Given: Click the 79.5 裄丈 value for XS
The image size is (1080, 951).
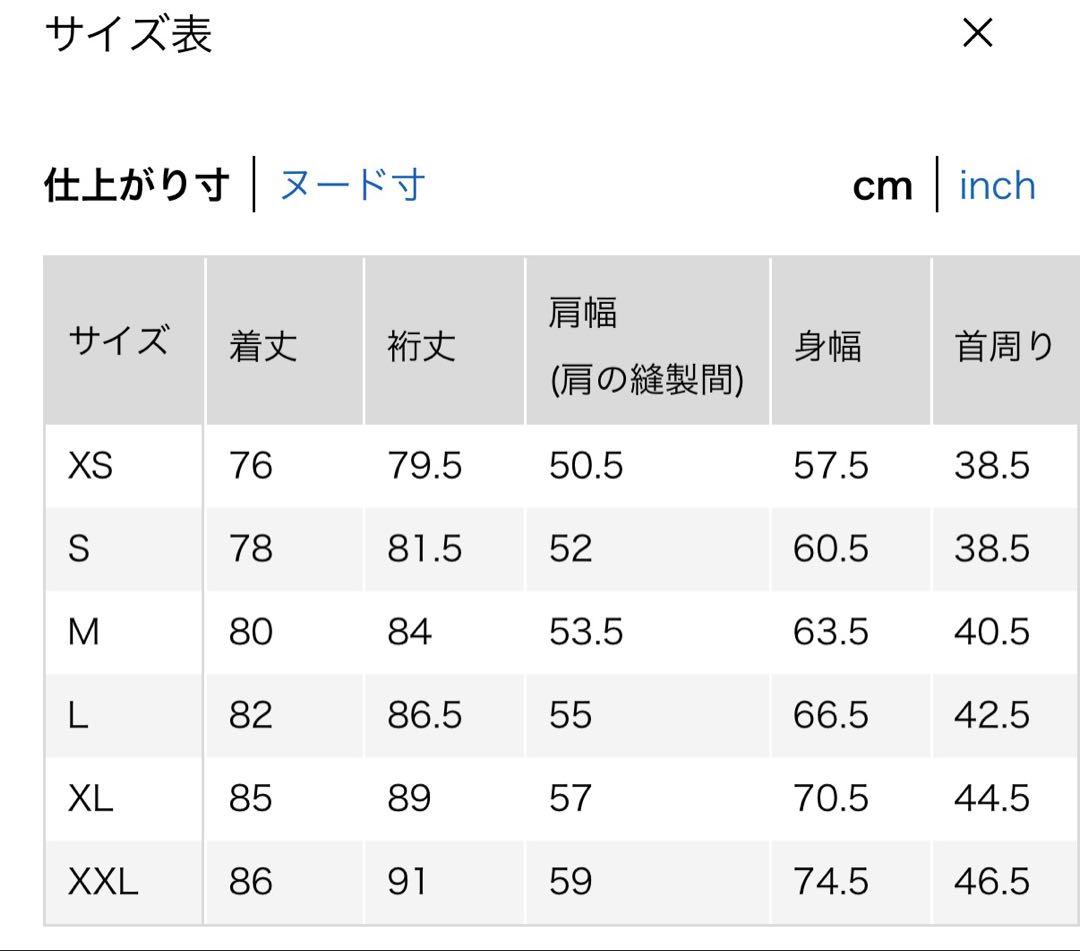Looking at the screenshot, I should point(424,466).
